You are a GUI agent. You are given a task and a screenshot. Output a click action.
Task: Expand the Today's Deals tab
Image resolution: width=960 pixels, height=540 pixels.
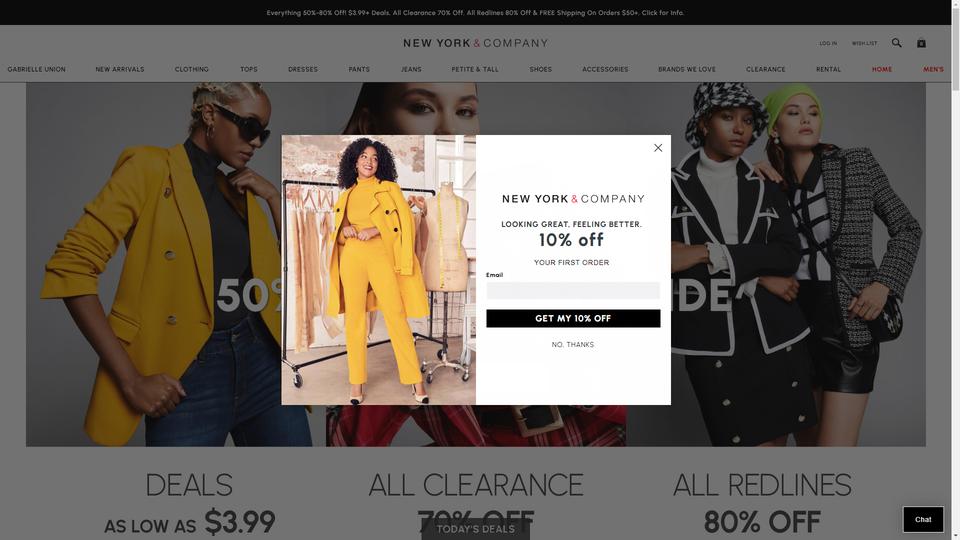pyautogui.click(x=476, y=529)
